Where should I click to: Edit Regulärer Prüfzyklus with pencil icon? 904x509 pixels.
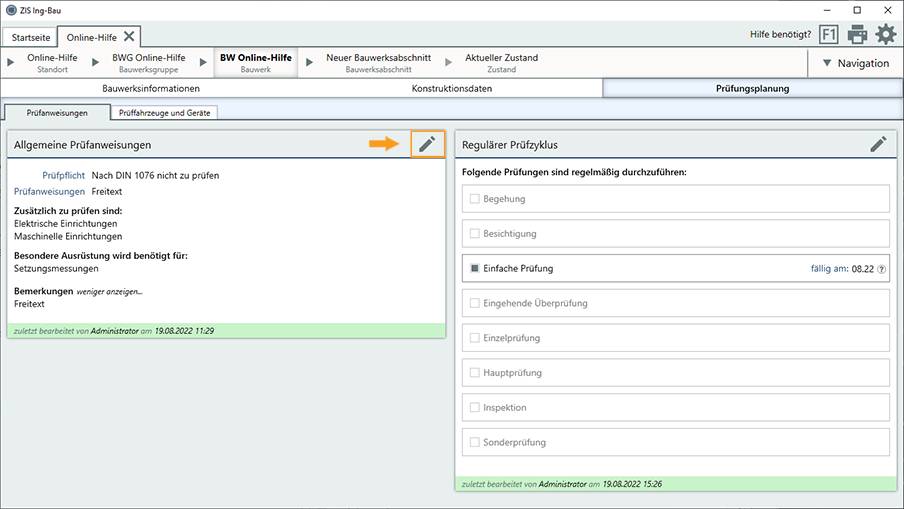pos(878,144)
